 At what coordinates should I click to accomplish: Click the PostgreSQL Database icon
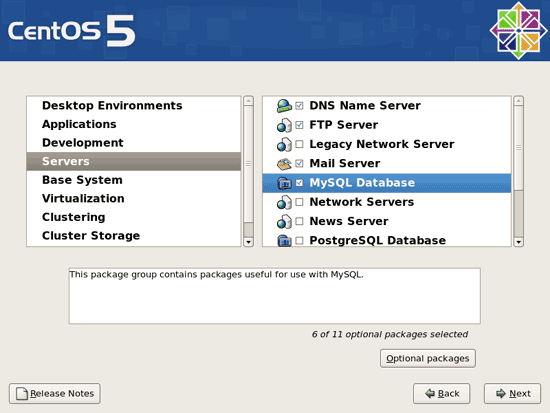tap(284, 240)
